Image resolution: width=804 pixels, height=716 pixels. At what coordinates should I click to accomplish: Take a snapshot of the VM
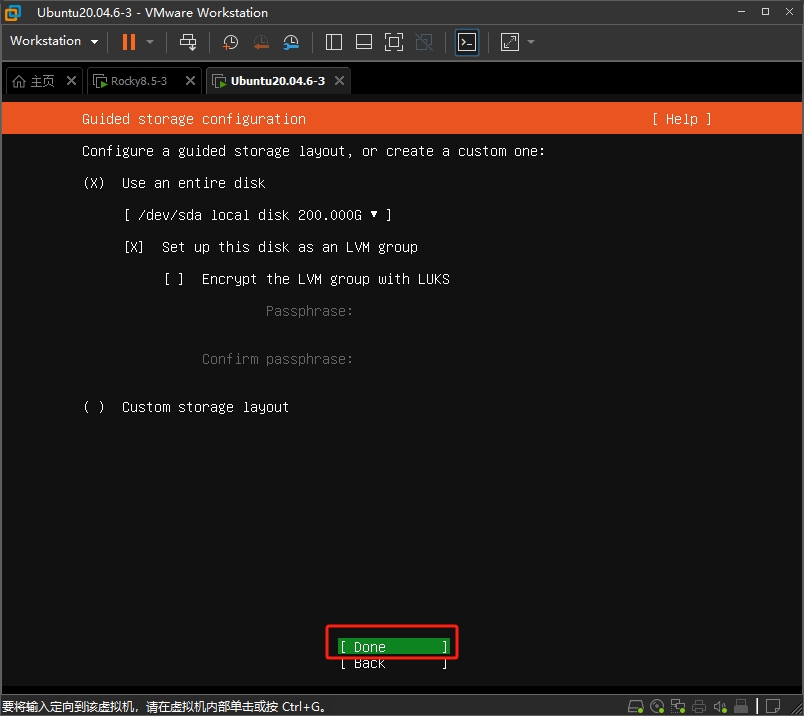pyautogui.click(x=230, y=42)
